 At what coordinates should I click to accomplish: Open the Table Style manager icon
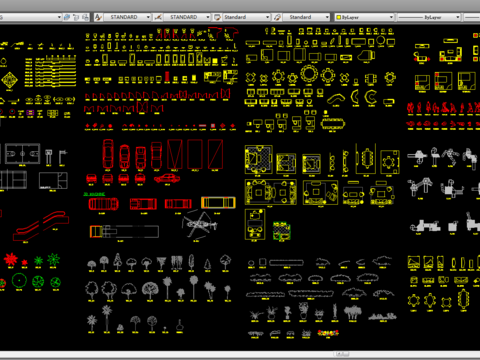217,17
